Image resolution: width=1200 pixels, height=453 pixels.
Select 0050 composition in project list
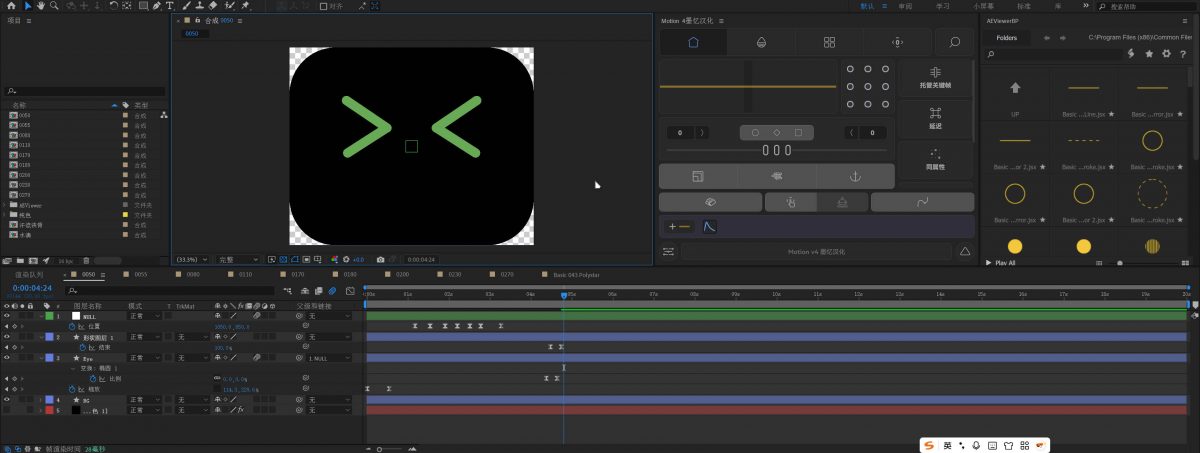point(24,115)
